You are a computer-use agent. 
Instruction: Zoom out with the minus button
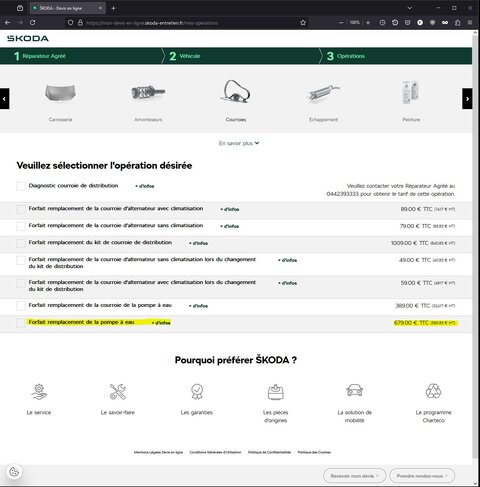pos(341,23)
